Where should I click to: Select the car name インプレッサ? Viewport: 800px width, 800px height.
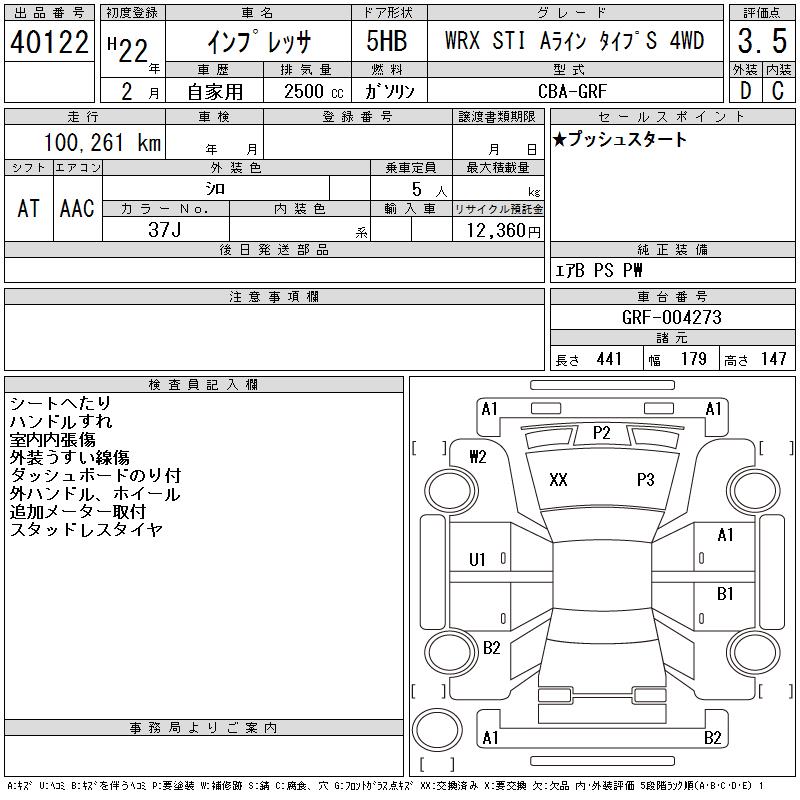point(259,42)
